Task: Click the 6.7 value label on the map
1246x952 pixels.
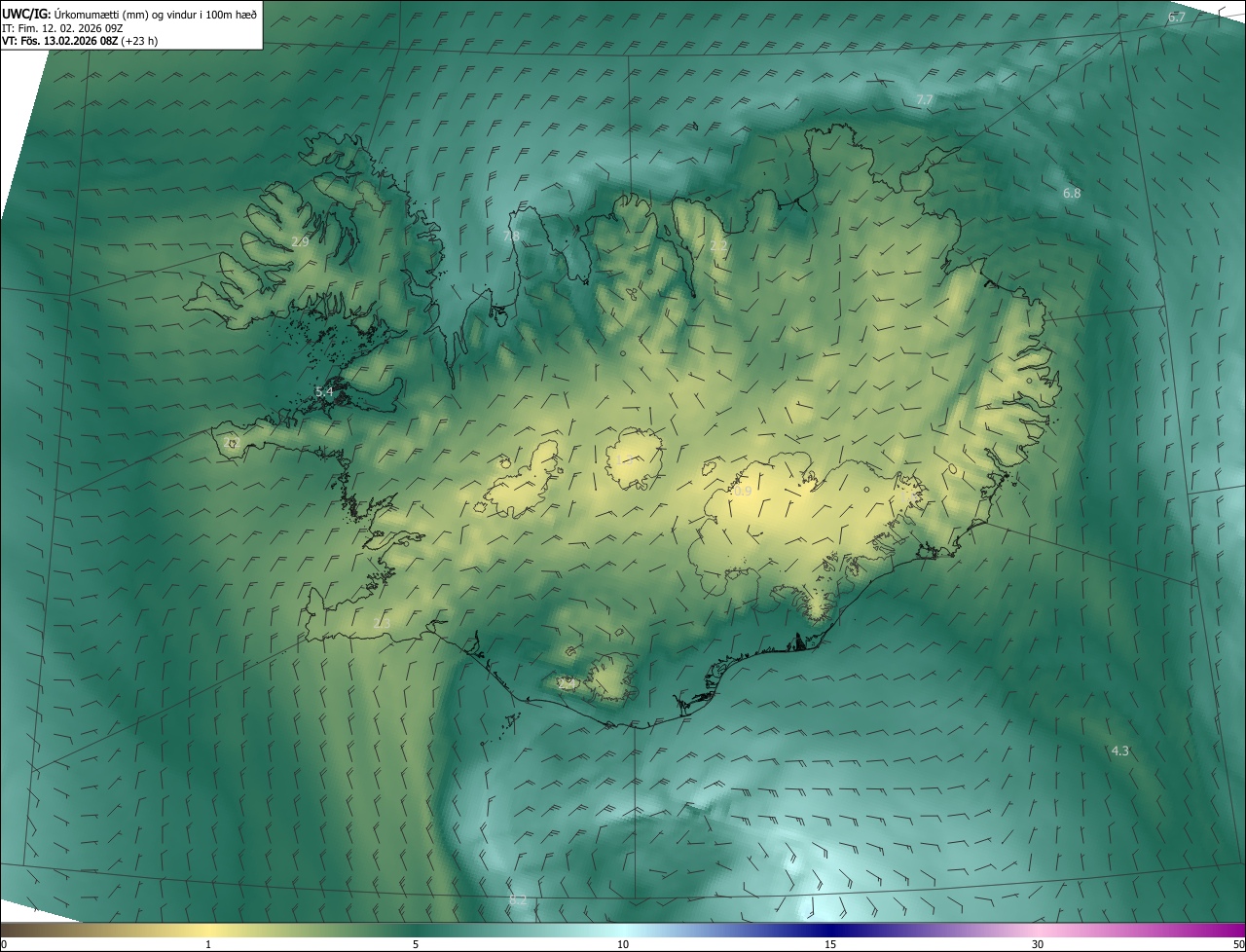Action: point(1177,18)
